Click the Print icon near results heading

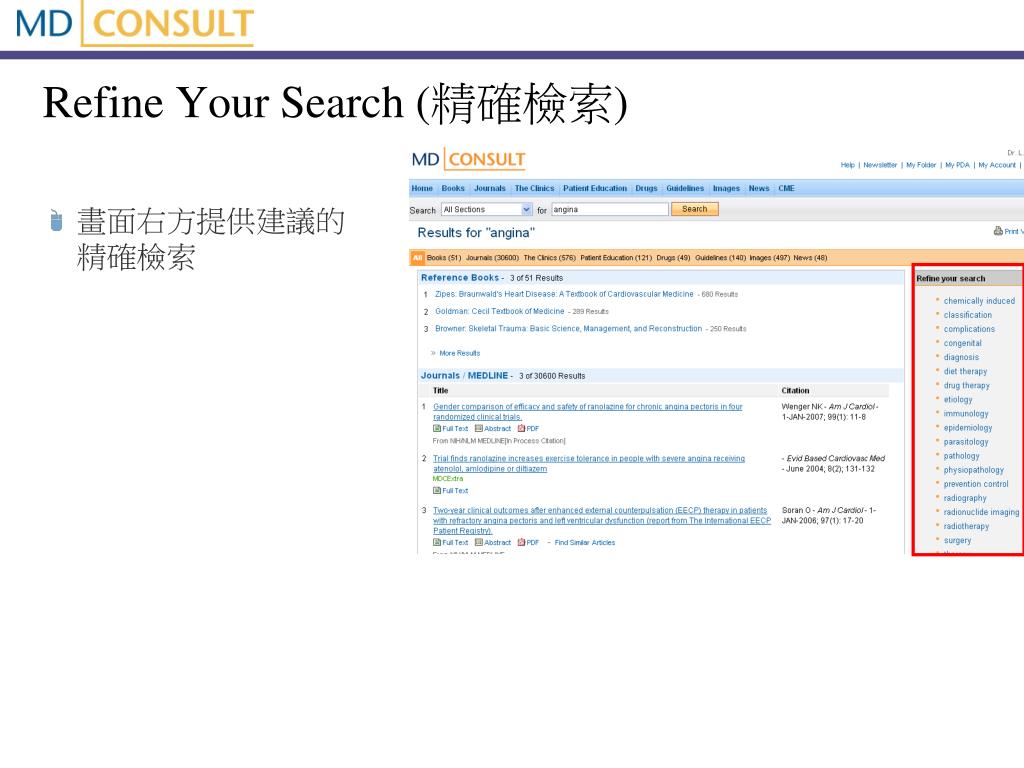coord(998,231)
